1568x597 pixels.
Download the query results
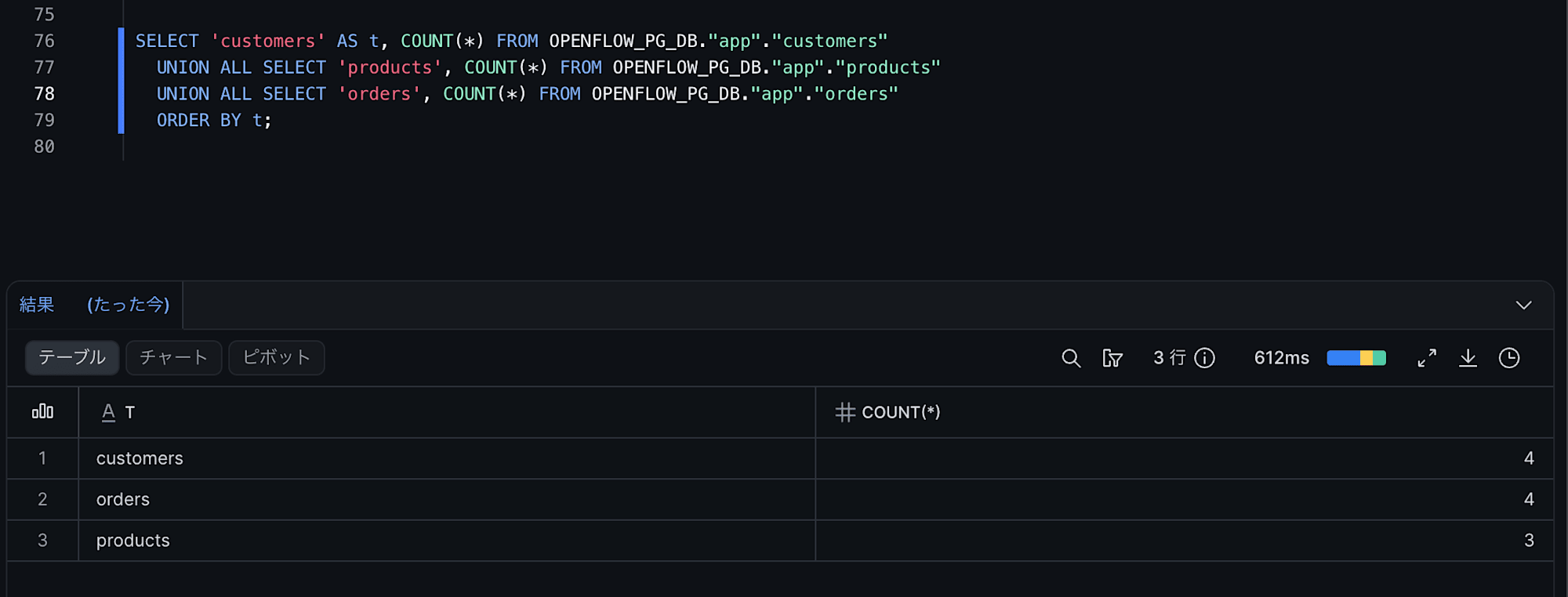(x=1468, y=358)
